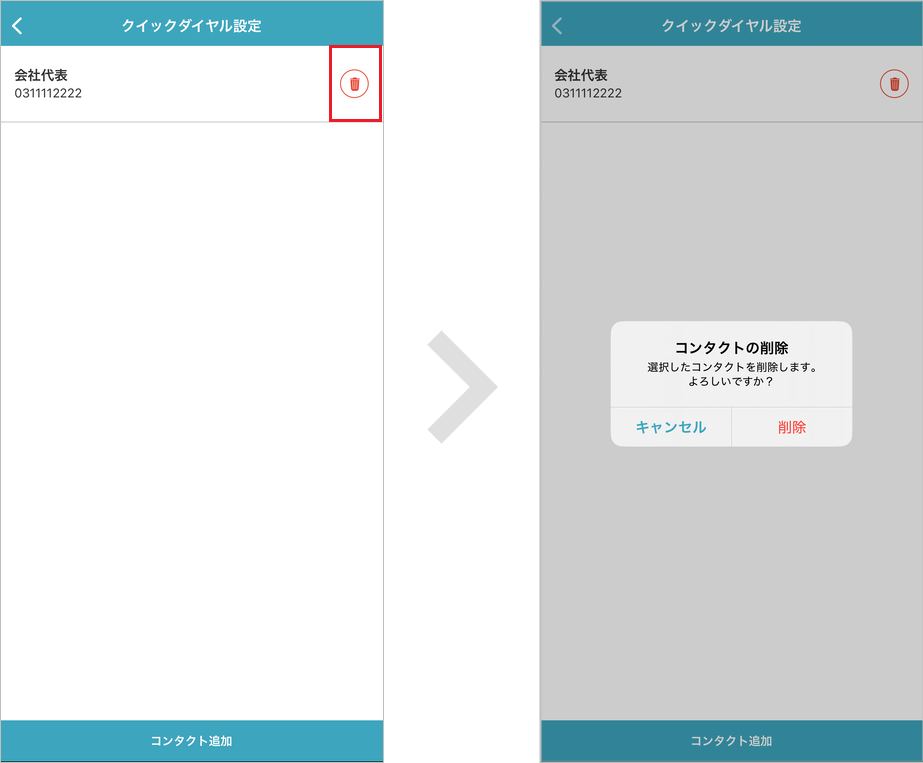Click クイックダイヤル設定 title on right screen
Image resolution: width=923 pixels, height=763 pixels.
(x=731, y=26)
